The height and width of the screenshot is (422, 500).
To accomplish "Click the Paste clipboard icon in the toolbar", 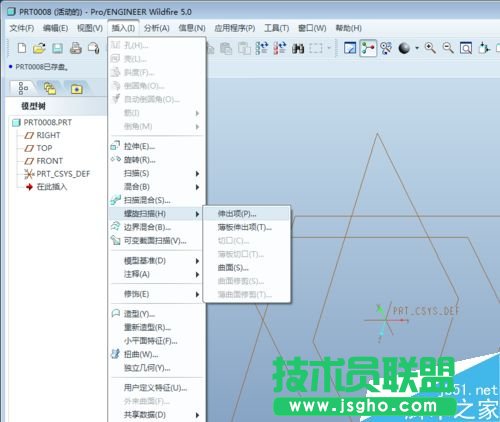I will (226, 48).
